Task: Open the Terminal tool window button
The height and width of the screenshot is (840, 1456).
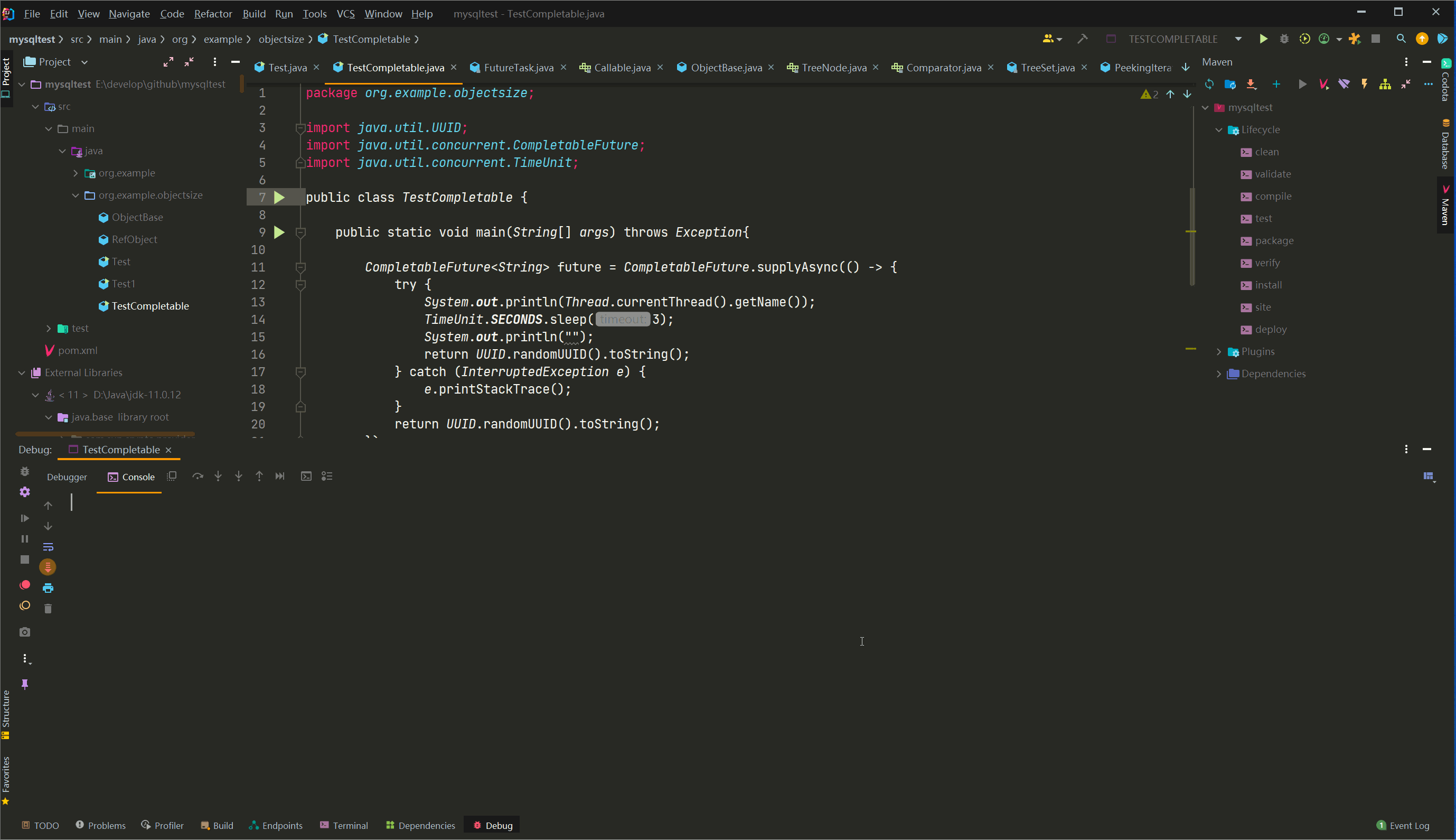Action: click(344, 826)
